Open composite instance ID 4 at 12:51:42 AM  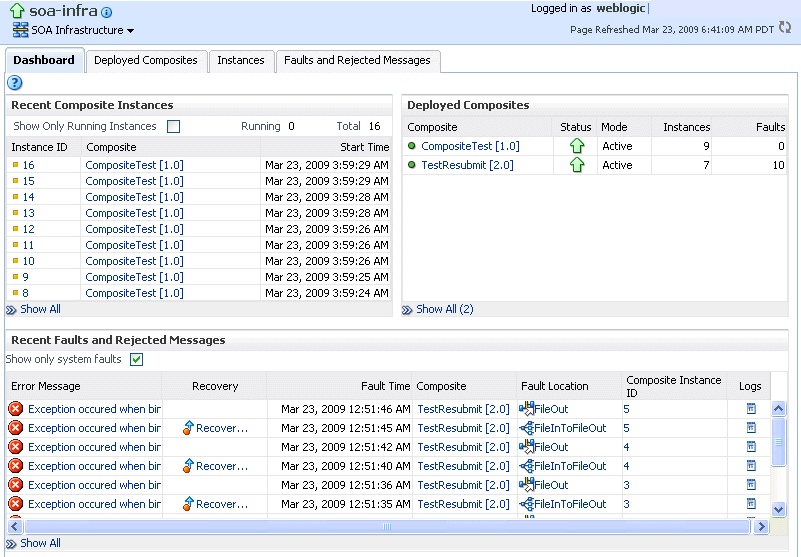(x=626, y=447)
